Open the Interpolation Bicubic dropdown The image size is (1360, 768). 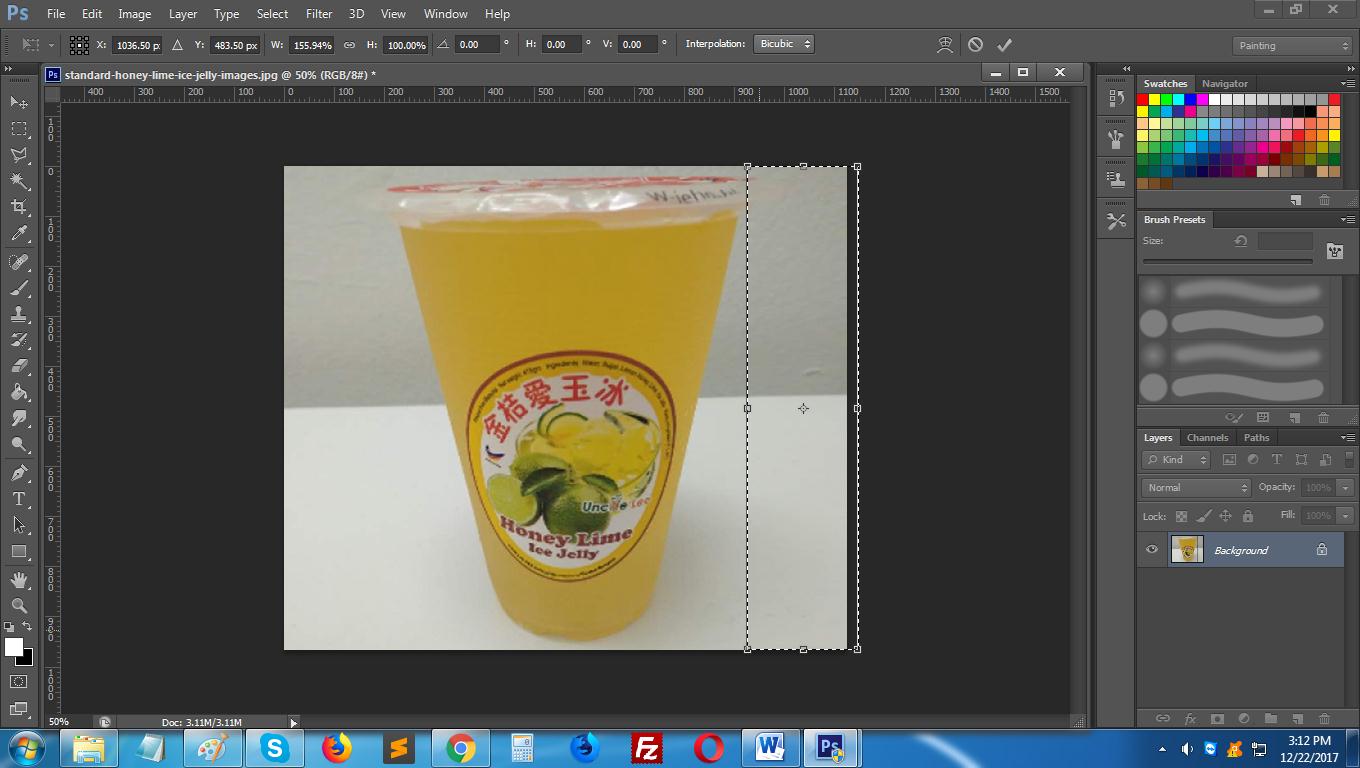point(784,44)
